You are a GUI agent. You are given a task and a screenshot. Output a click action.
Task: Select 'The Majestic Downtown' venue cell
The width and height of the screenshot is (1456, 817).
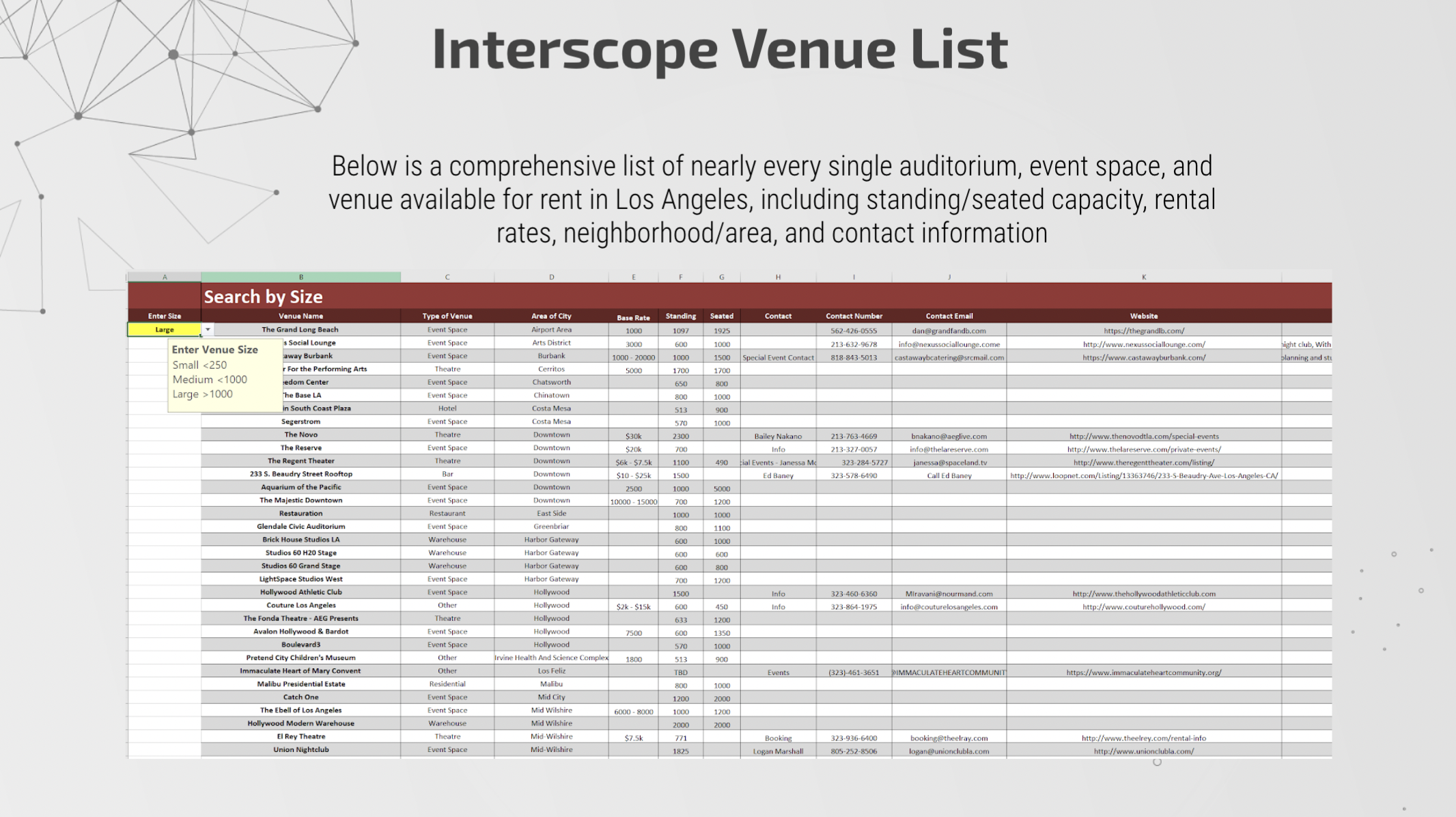(301, 501)
